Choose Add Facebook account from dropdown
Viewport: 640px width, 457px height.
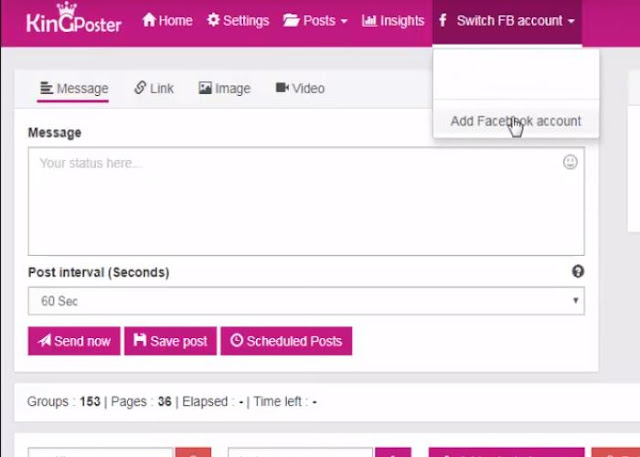(x=516, y=121)
